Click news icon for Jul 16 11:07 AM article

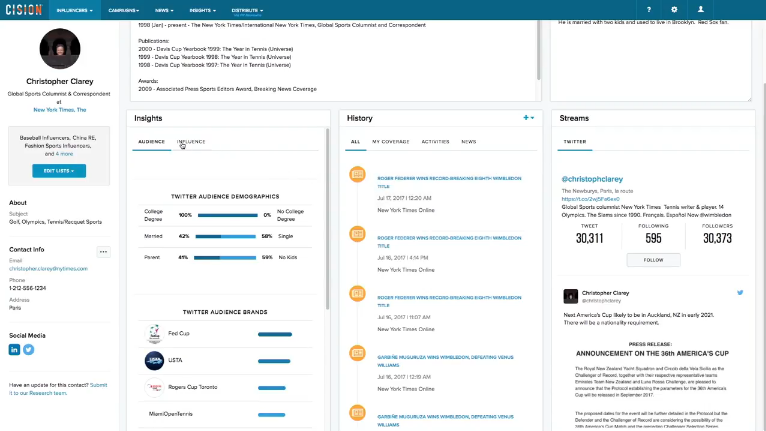pyautogui.click(x=357, y=293)
